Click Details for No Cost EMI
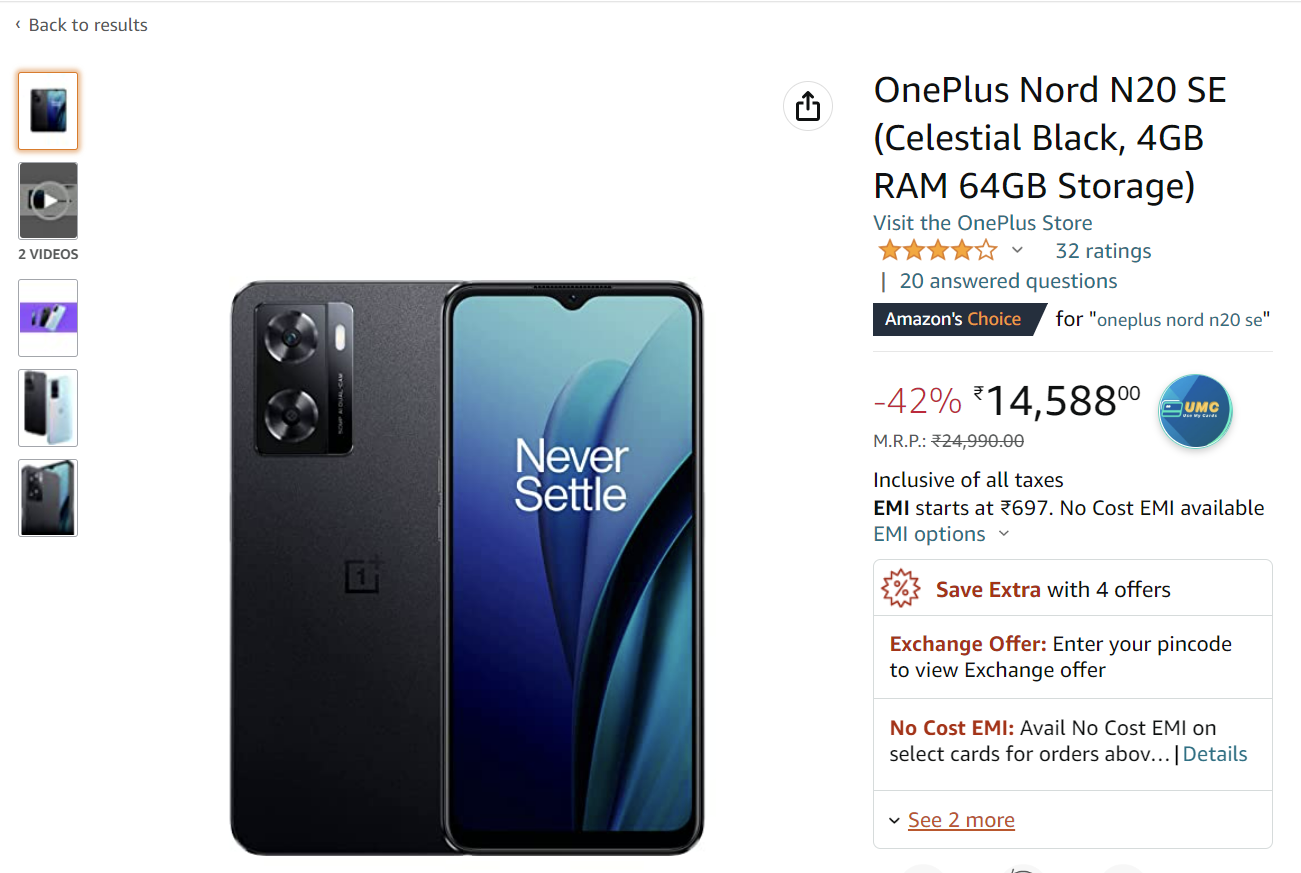The image size is (1301, 873). click(x=1214, y=753)
